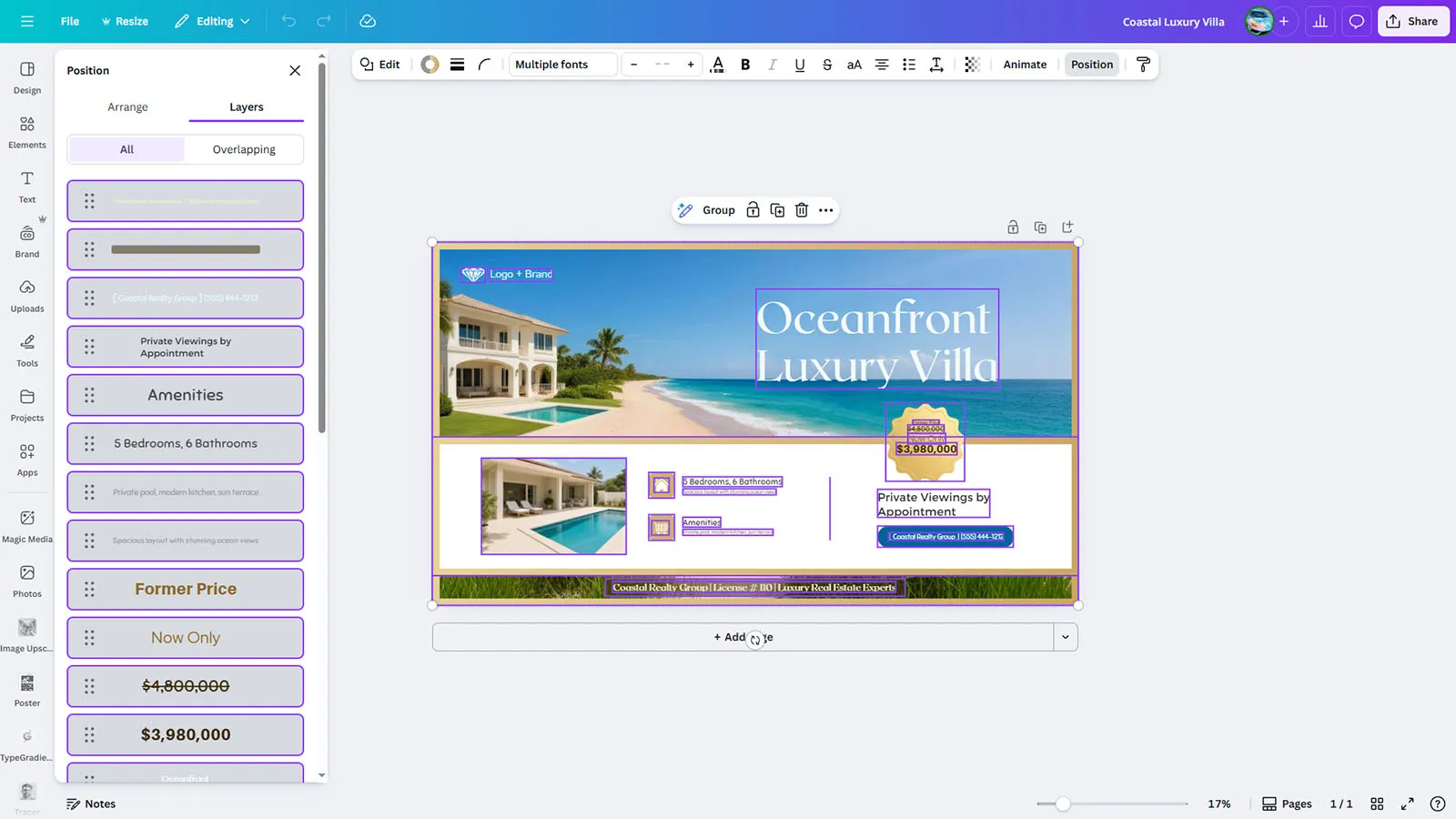This screenshot has width=1456, height=819.
Task: Open the text color picker
Action: click(x=717, y=65)
